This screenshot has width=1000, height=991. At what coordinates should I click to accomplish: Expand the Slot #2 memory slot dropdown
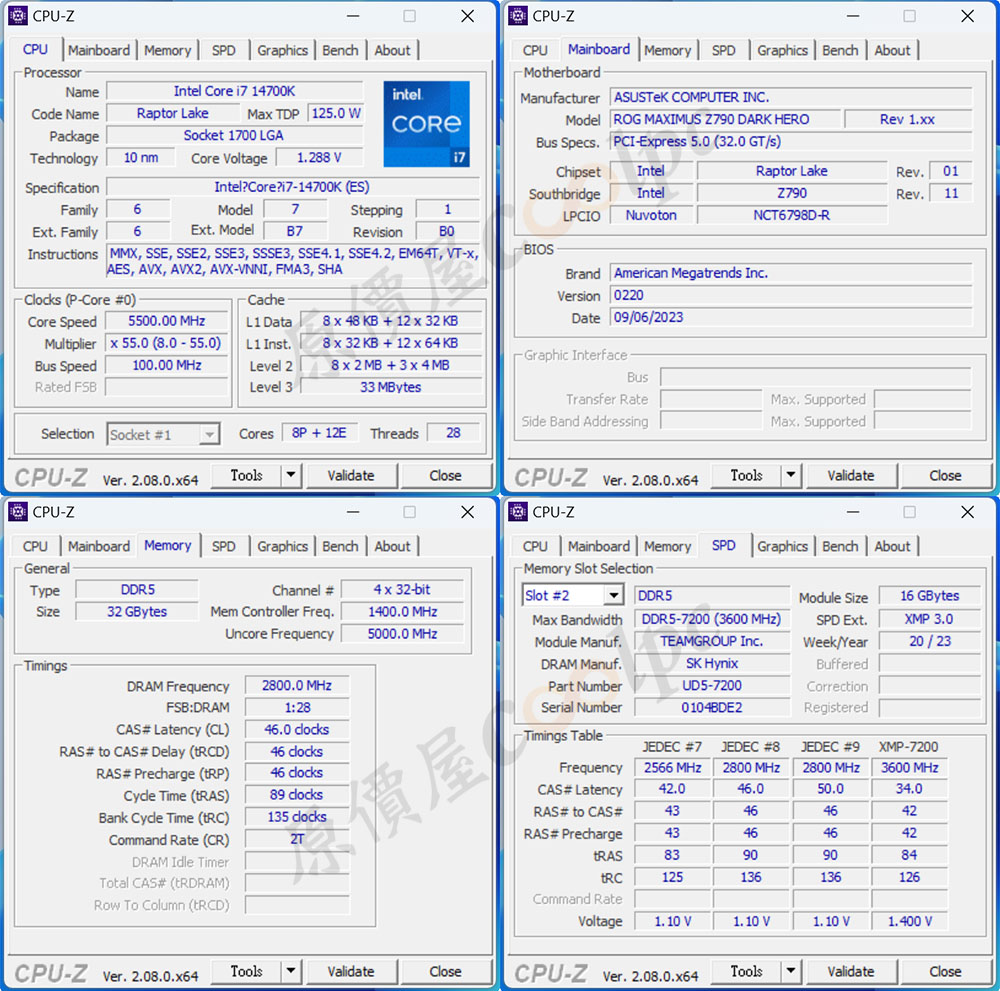tap(613, 596)
